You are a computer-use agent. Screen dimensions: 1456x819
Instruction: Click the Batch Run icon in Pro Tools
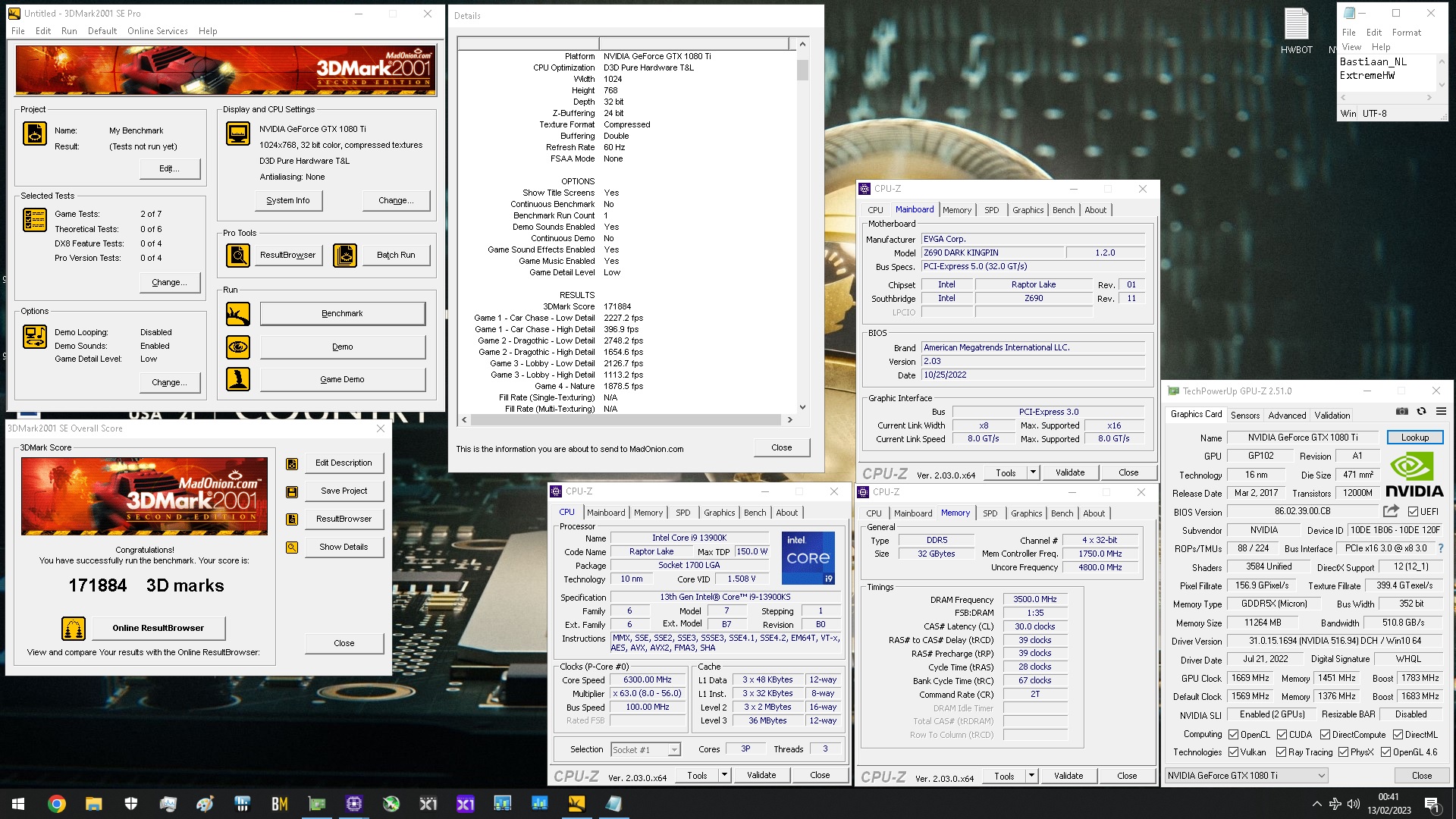345,256
